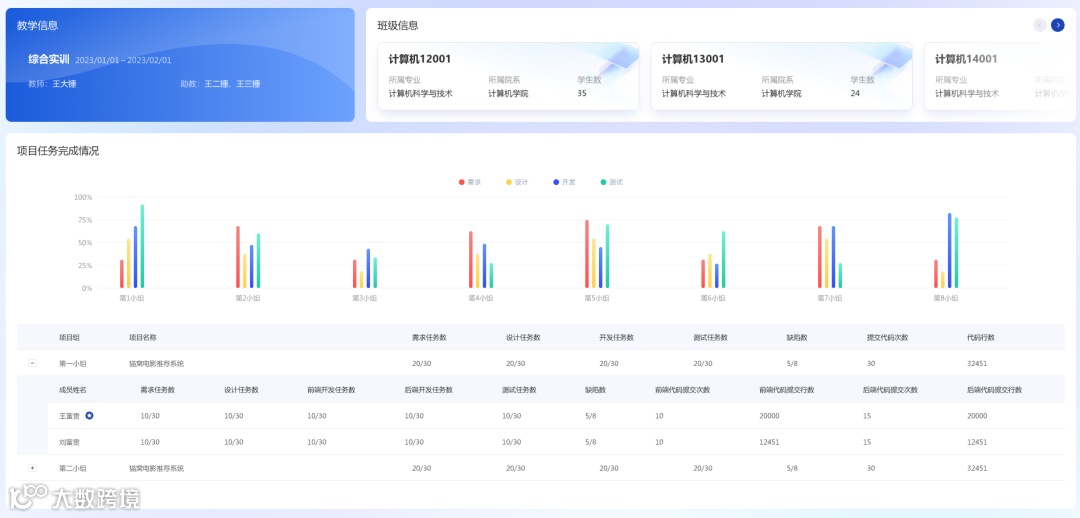Click the 5/8 缺陷数 value of 第二小组
Image resolution: width=1080 pixels, height=518 pixels.
[x=792, y=468]
